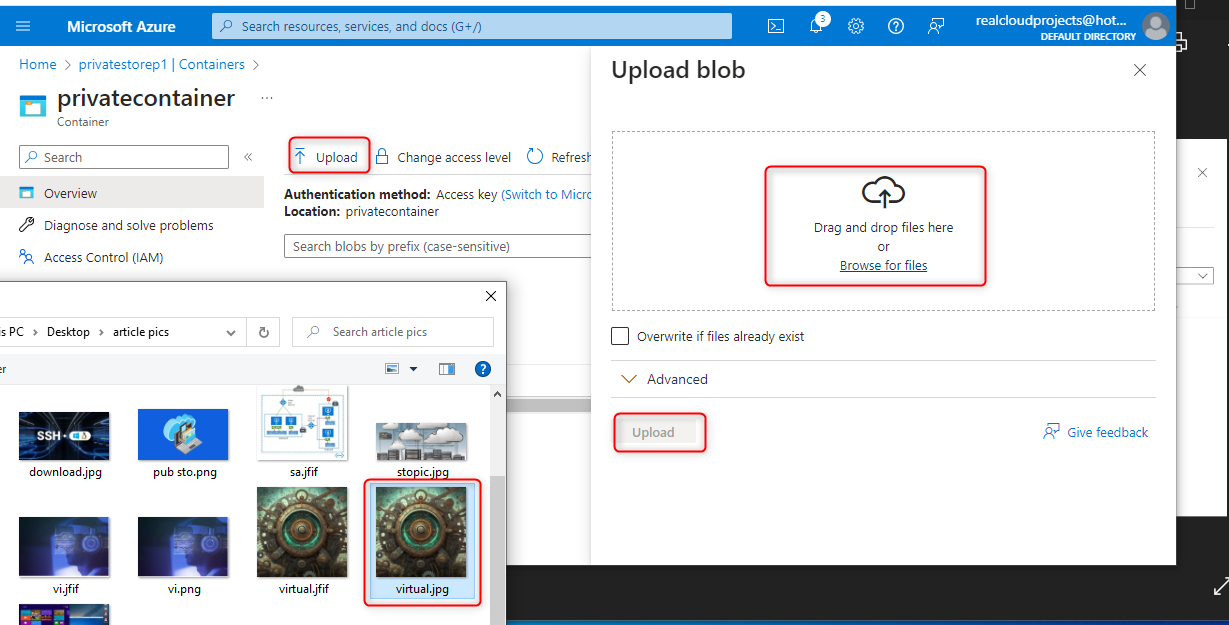
Task: Click the cloud upload icon
Action: point(883,193)
